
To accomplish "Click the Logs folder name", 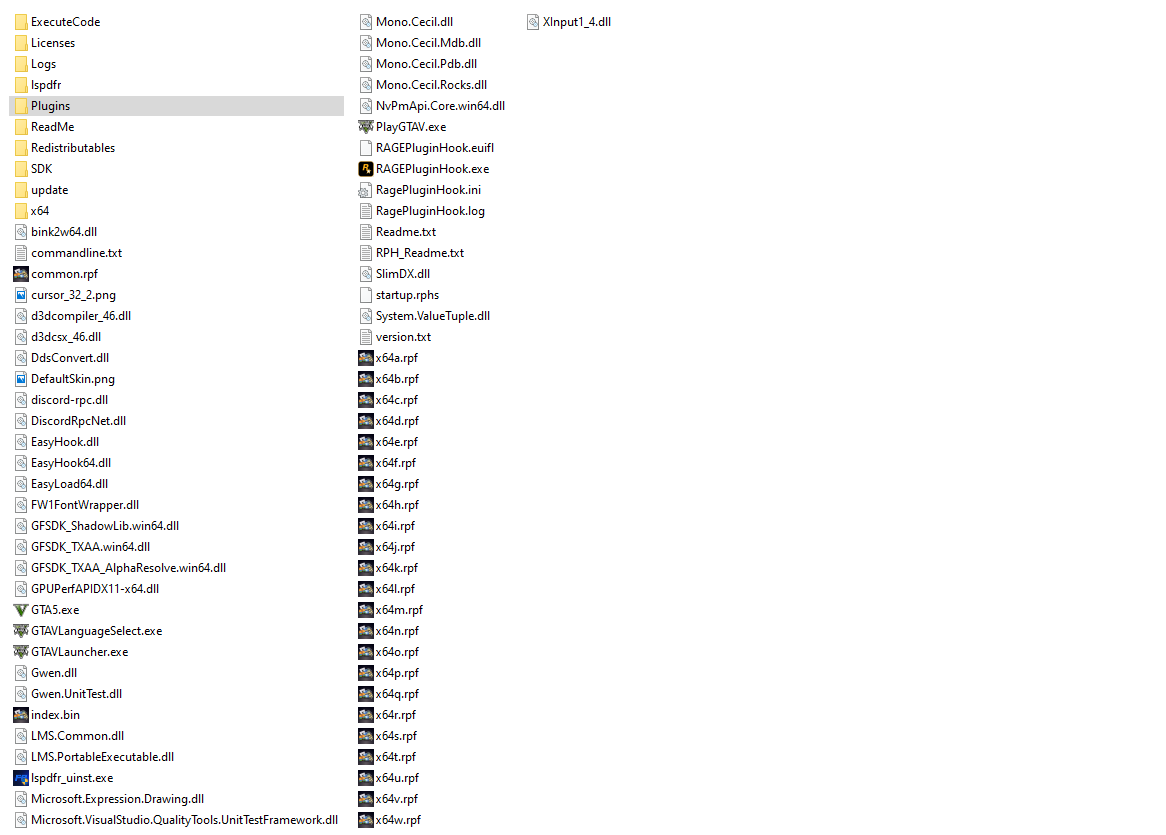I will click(x=43, y=64).
